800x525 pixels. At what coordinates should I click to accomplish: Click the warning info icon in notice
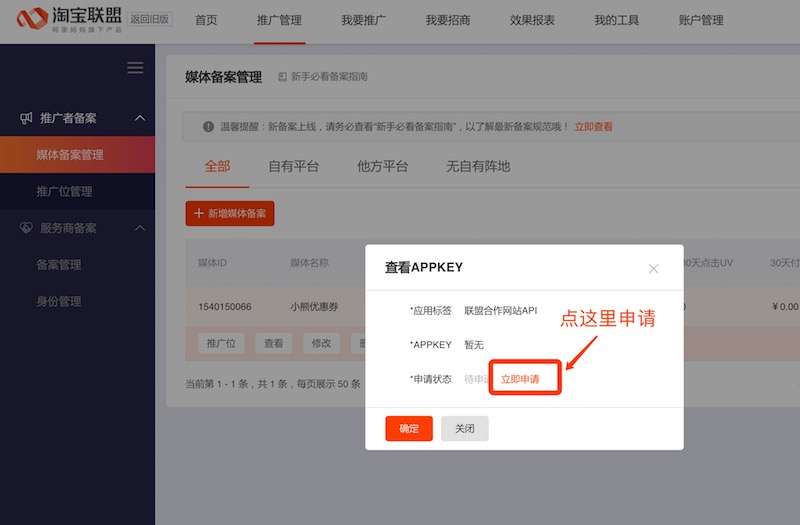click(208, 127)
